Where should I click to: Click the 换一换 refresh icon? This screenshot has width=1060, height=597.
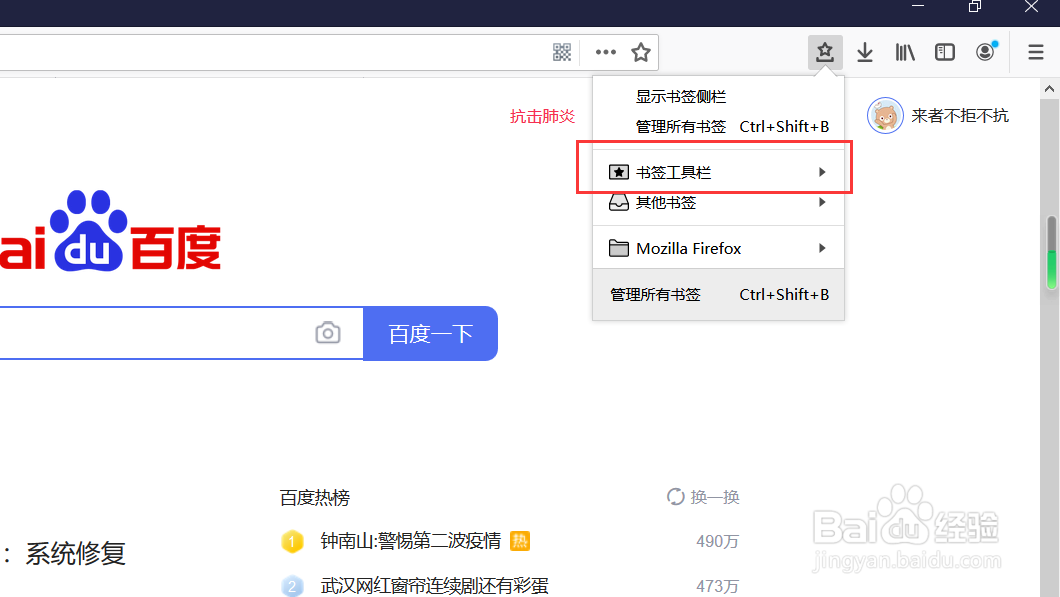[x=675, y=497]
